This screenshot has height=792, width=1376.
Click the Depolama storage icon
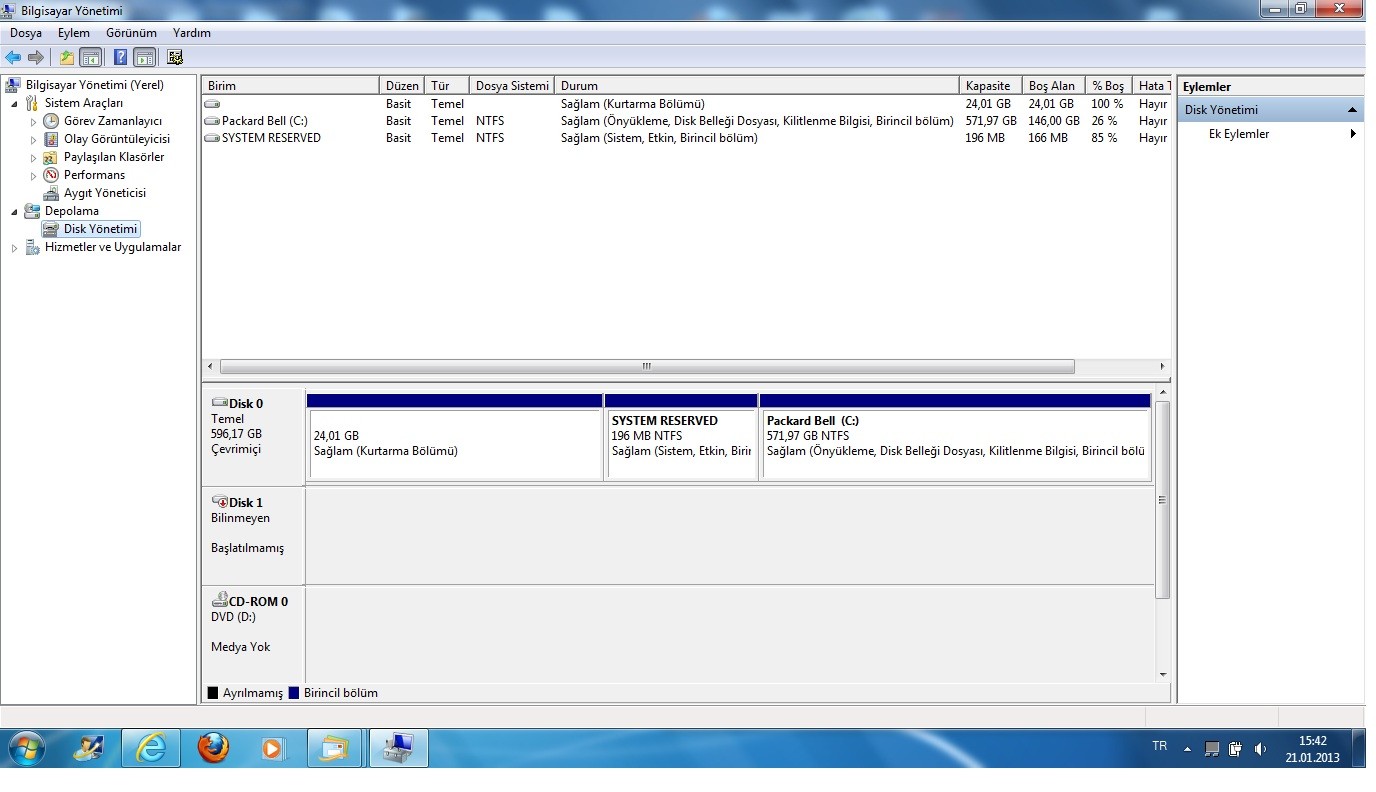(33, 211)
